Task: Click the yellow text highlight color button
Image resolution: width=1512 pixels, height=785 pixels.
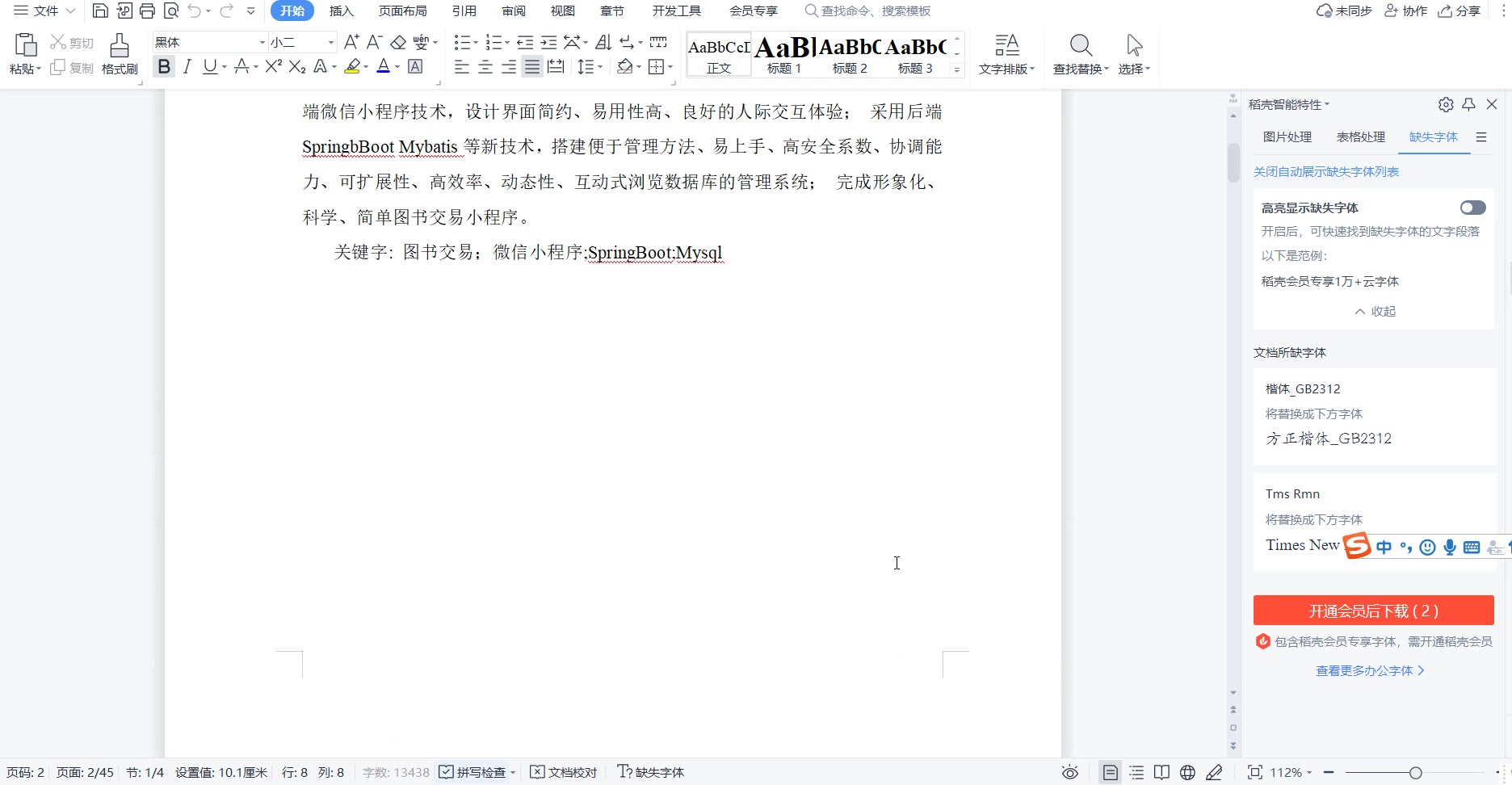Action: point(352,66)
